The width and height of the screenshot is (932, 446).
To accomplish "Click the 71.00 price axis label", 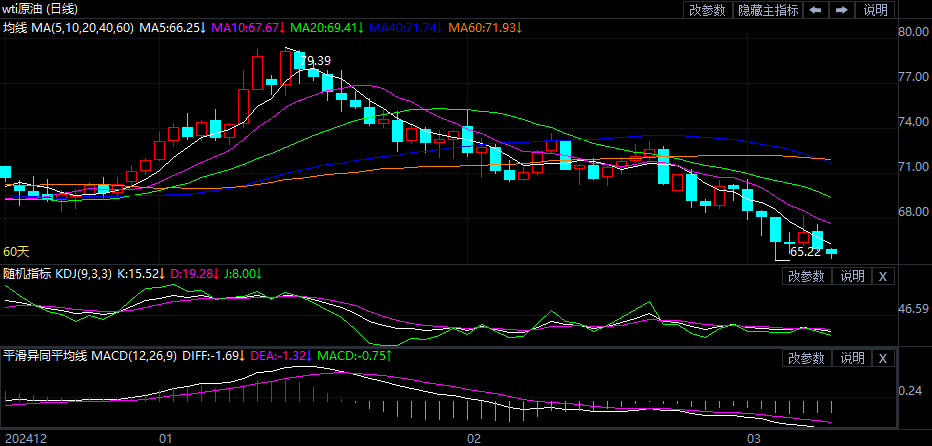I will pos(914,167).
